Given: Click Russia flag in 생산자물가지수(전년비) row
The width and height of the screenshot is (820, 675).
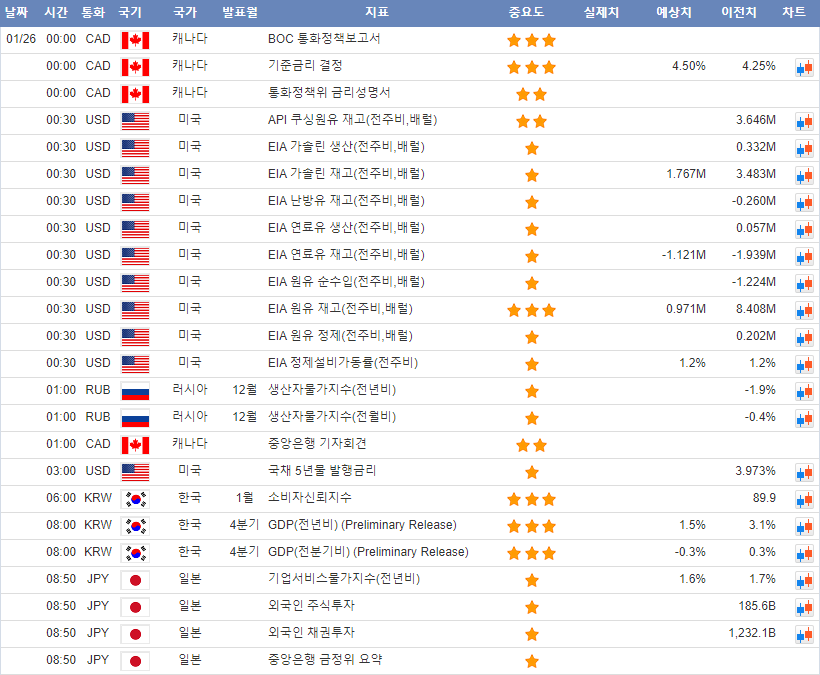Looking at the screenshot, I should [134, 391].
